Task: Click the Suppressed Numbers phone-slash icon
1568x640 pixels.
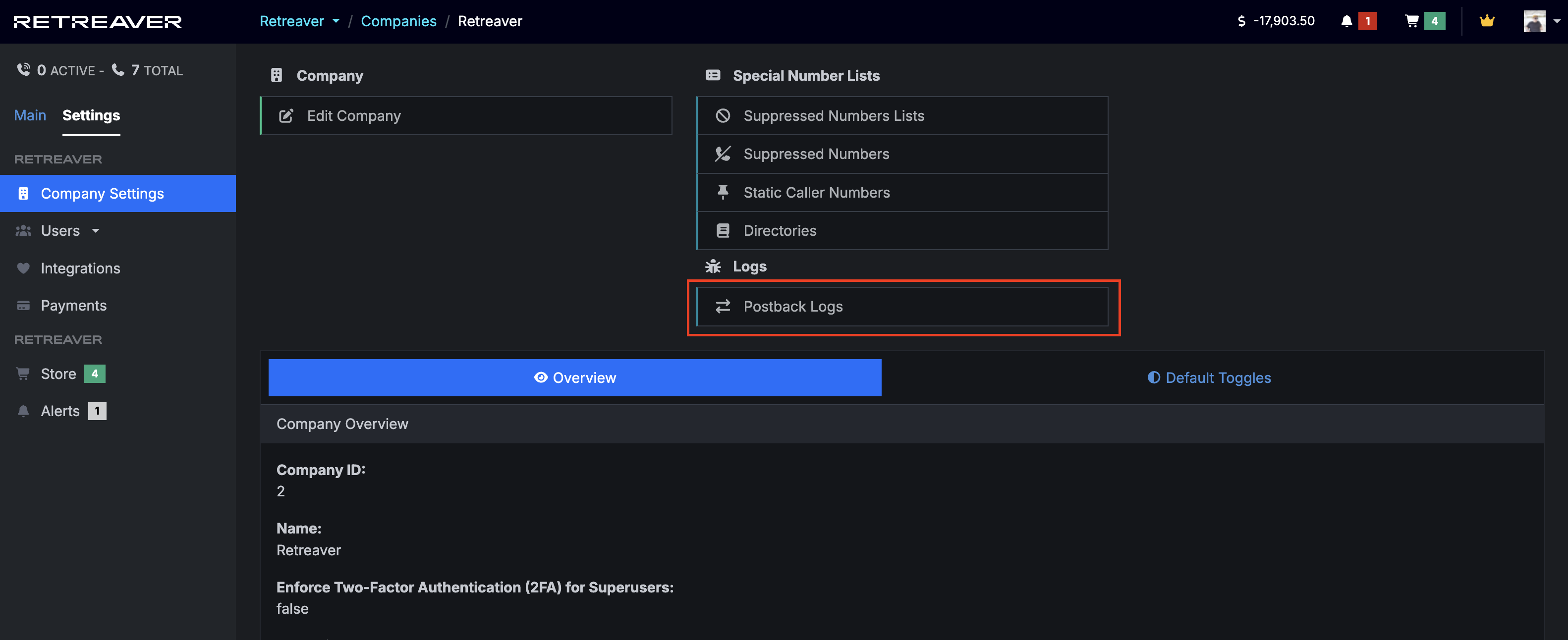Action: click(x=723, y=154)
